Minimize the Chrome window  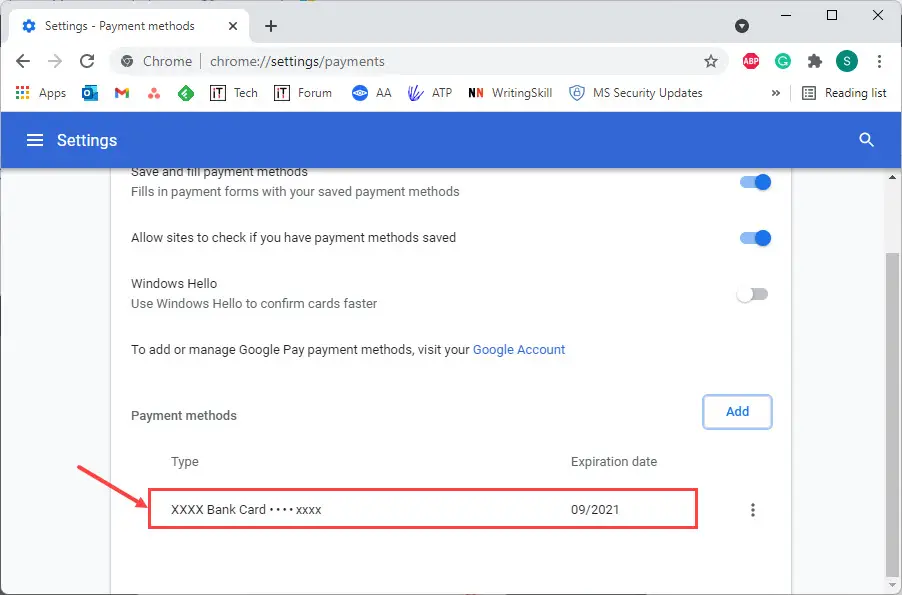coord(786,16)
